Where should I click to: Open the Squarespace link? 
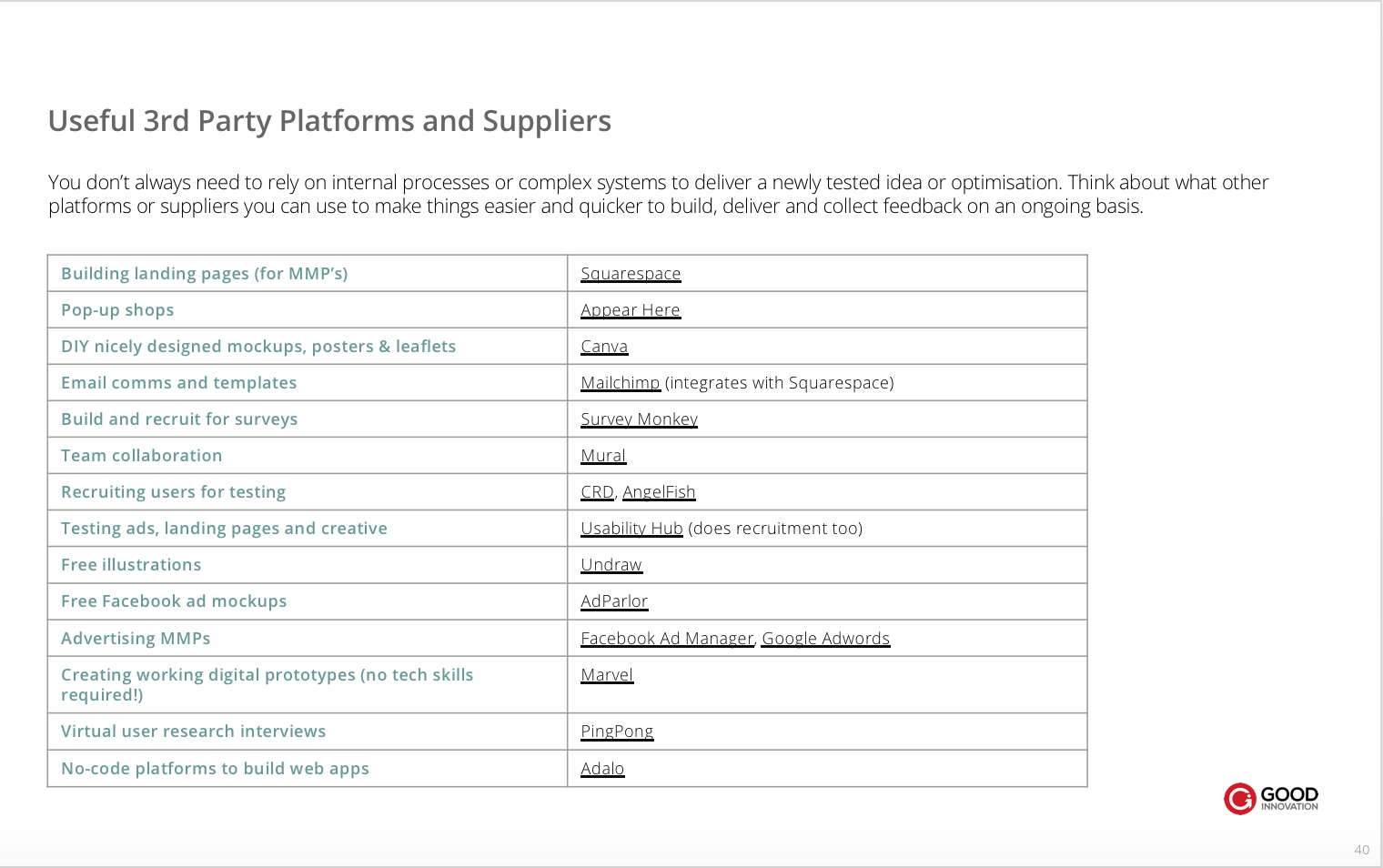[x=631, y=274]
